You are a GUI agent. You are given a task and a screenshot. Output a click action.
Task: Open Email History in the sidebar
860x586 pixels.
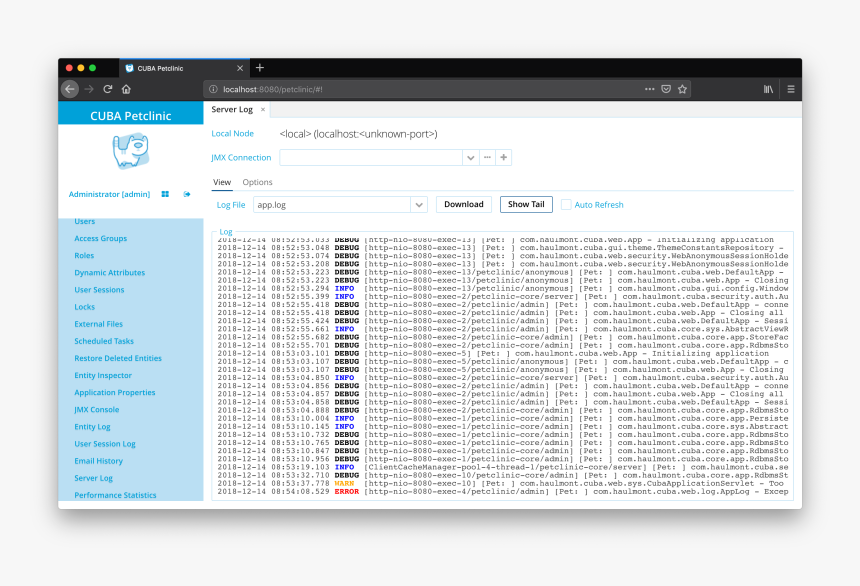point(99,461)
